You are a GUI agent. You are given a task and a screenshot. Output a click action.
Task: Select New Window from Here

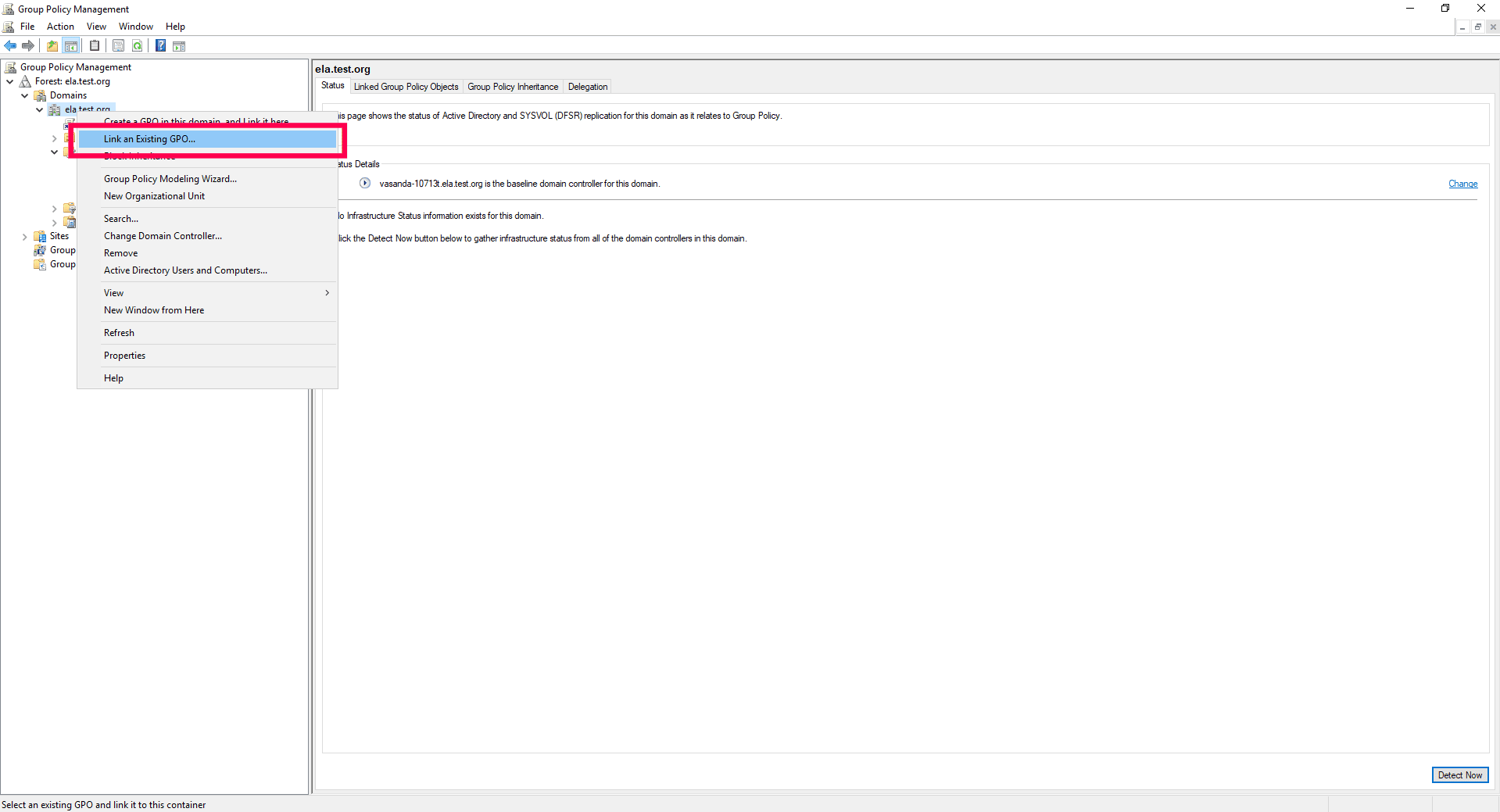(207, 310)
